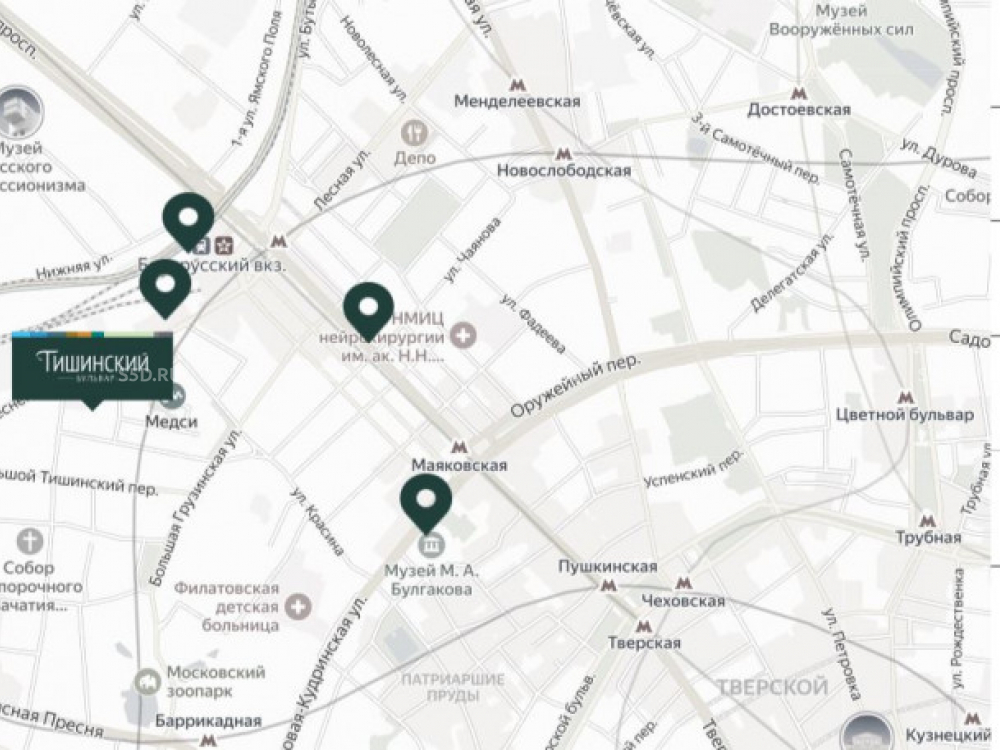Select the dark pin near НМИЦ нейрохирургии
1000x750 pixels.
pyautogui.click(x=368, y=312)
